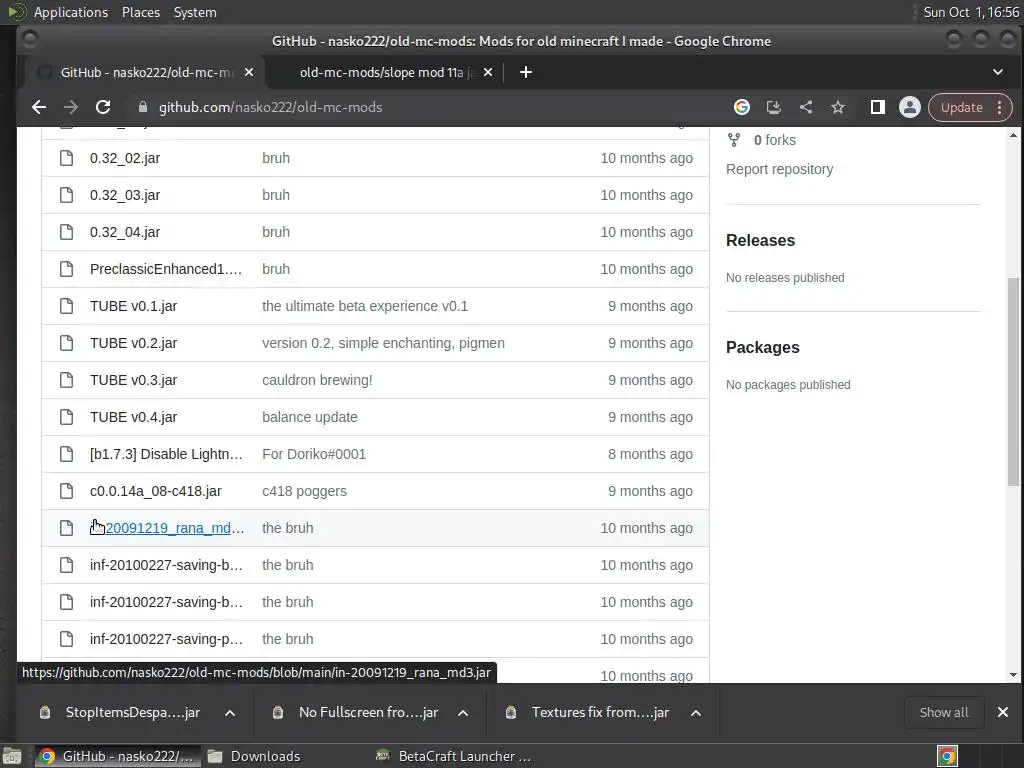
Task: Dismiss the downloads bar with the X
Action: 1003,712
